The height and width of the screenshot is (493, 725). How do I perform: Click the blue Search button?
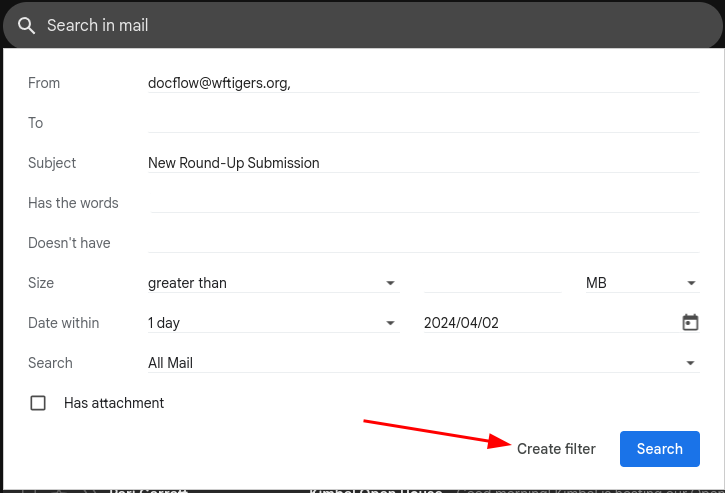(659, 449)
